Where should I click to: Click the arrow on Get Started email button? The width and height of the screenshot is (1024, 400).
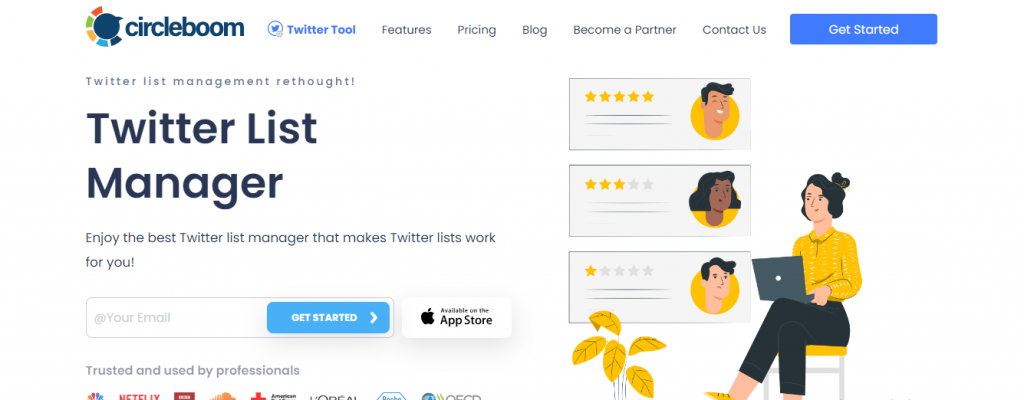click(x=374, y=318)
